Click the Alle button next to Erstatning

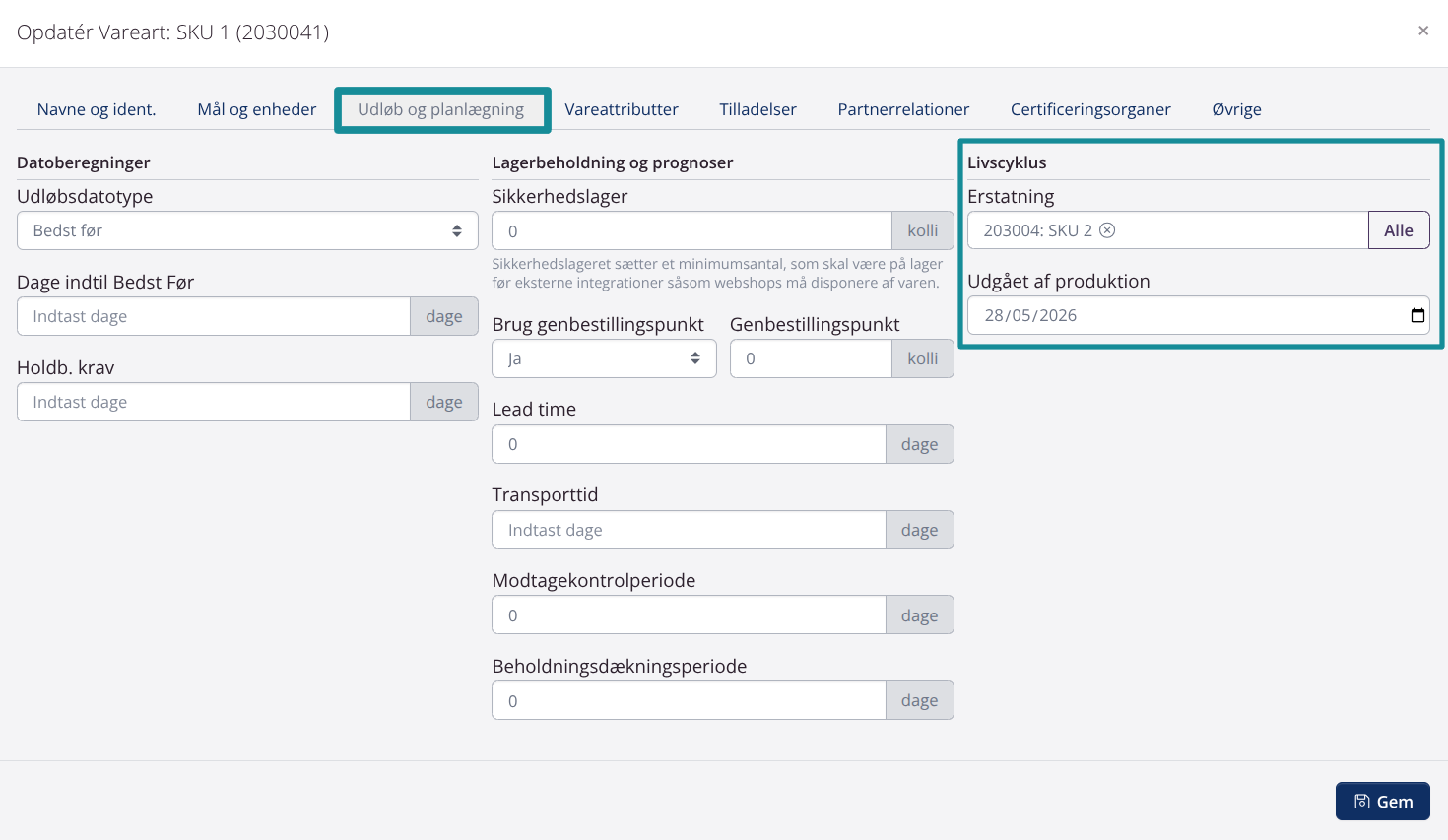1398,230
